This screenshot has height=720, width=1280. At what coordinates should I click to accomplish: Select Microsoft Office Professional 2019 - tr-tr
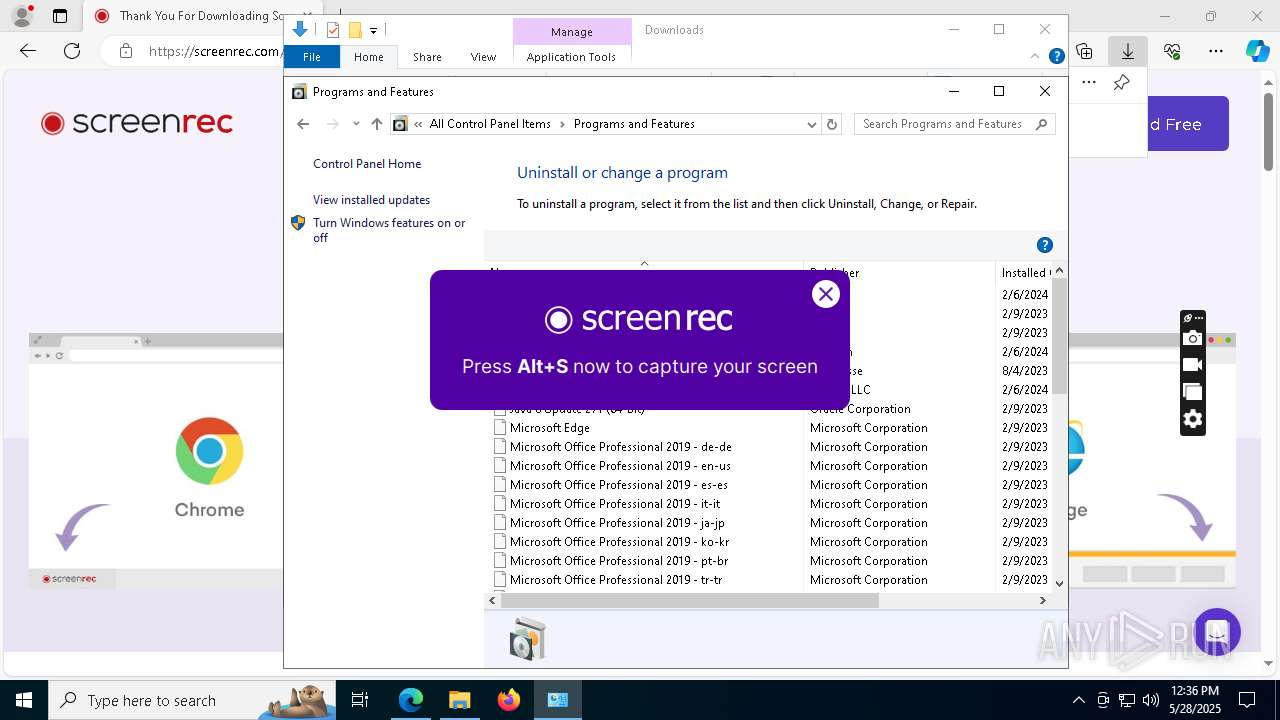coord(616,580)
